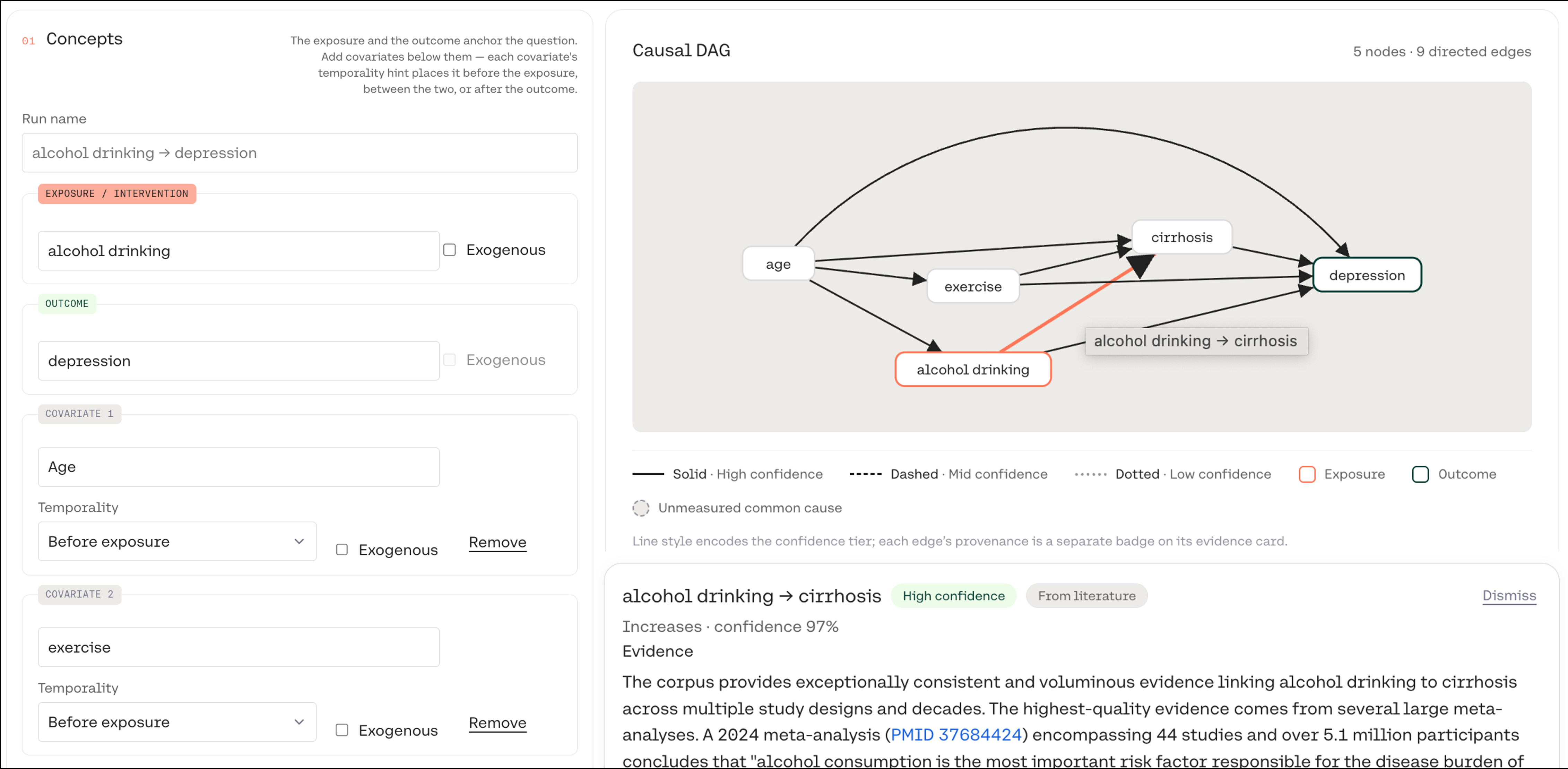Click the EXPOSURE / INTERVENTION section tag
1568x769 pixels.
pos(117,193)
